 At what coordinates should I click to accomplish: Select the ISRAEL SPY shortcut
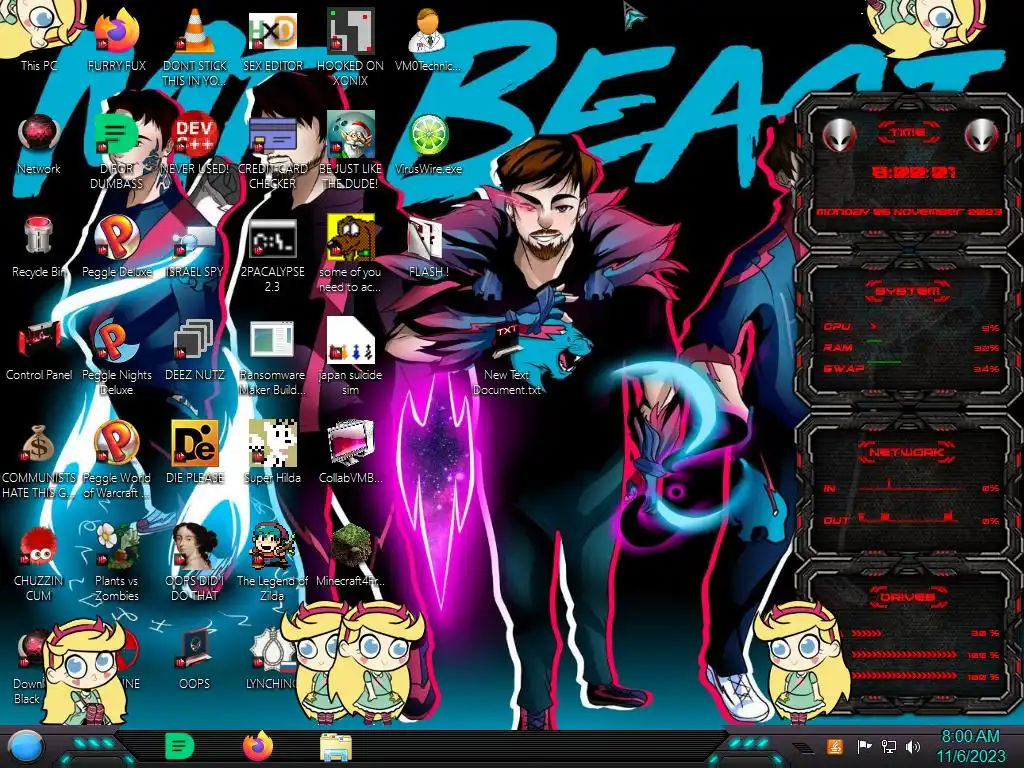tap(195, 242)
